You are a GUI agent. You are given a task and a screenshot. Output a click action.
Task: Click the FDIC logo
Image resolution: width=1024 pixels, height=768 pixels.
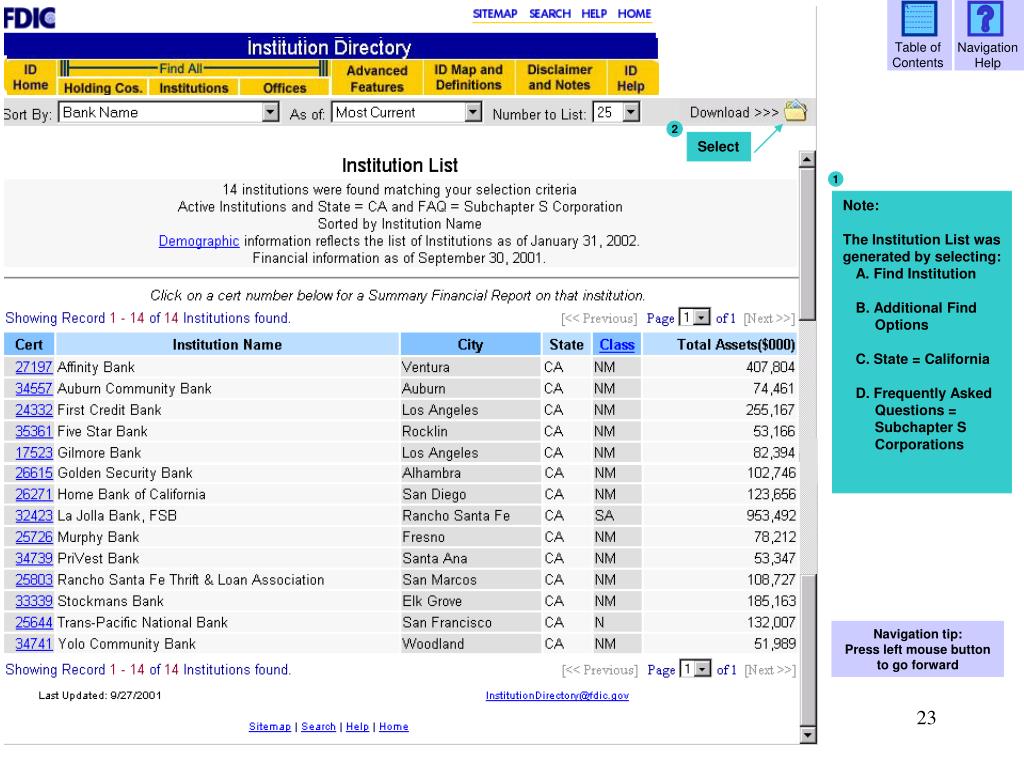click(x=29, y=18)
